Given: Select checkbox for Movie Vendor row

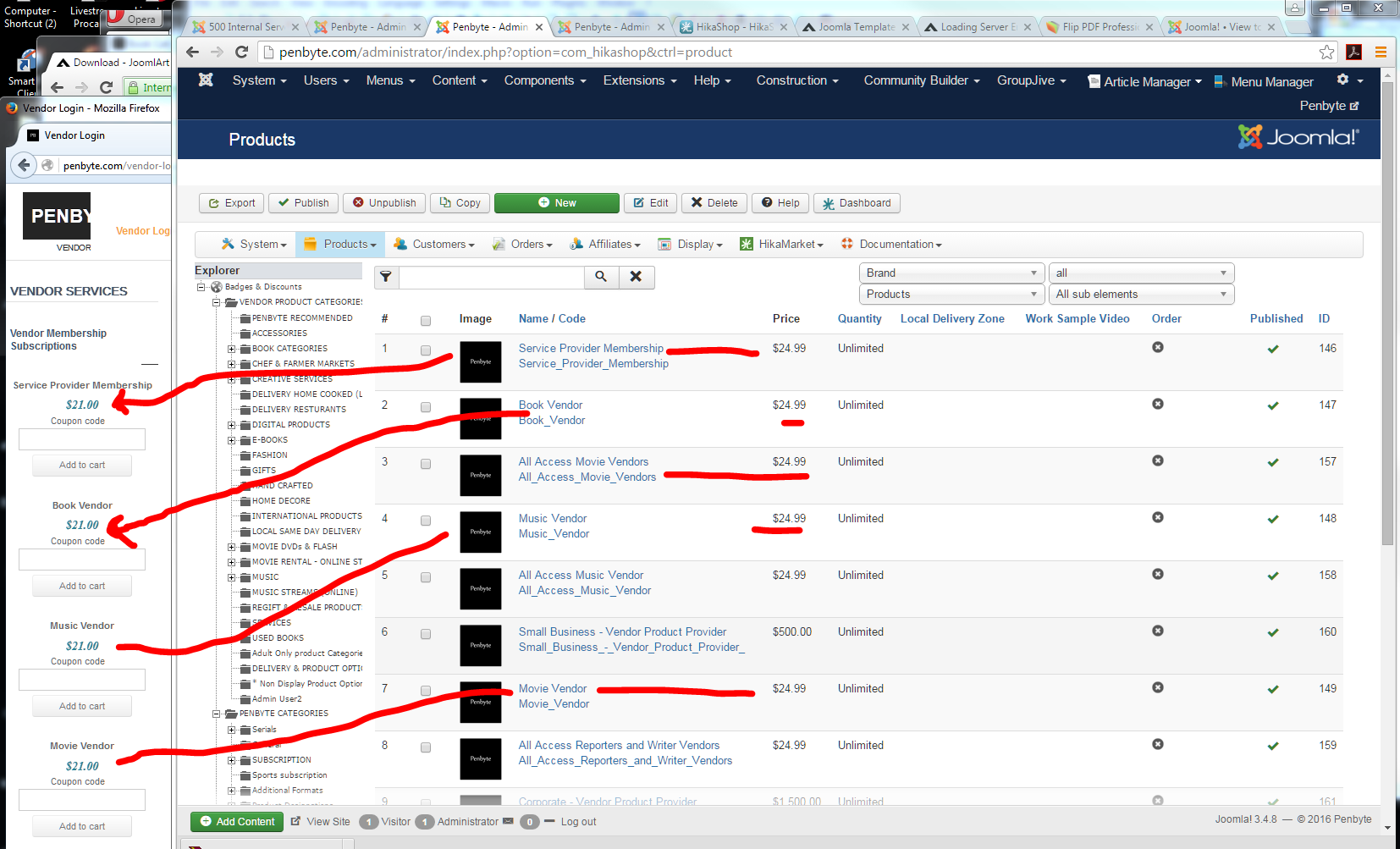Looking at the screenshot, I should click(426, 691).
